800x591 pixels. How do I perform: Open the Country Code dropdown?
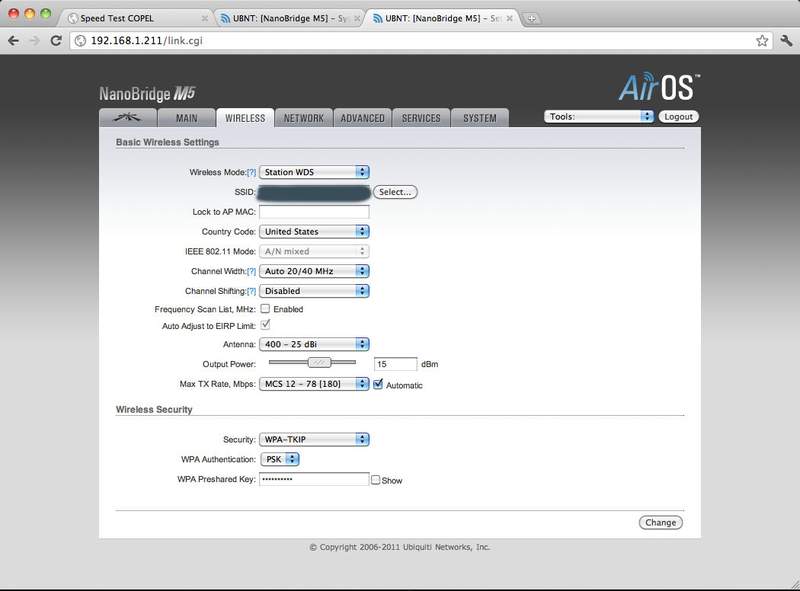tap(314, 232)
